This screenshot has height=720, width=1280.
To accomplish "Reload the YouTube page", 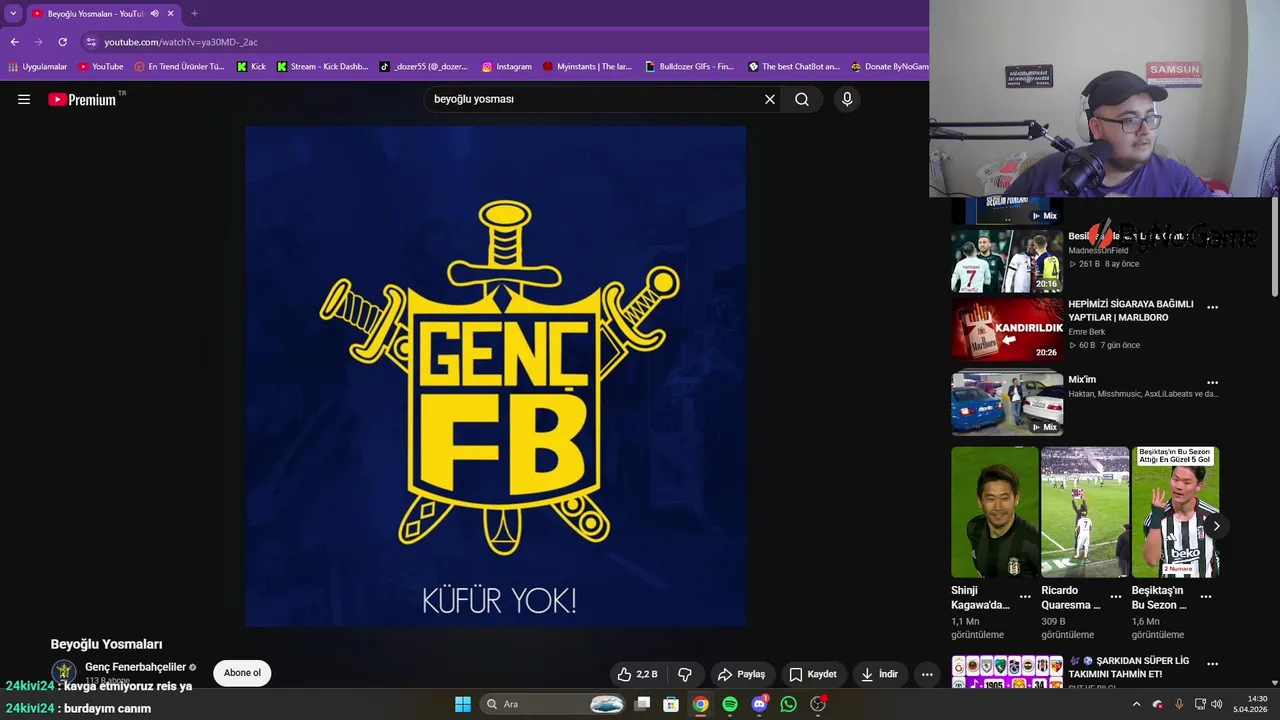I will (x=62, y=42).
